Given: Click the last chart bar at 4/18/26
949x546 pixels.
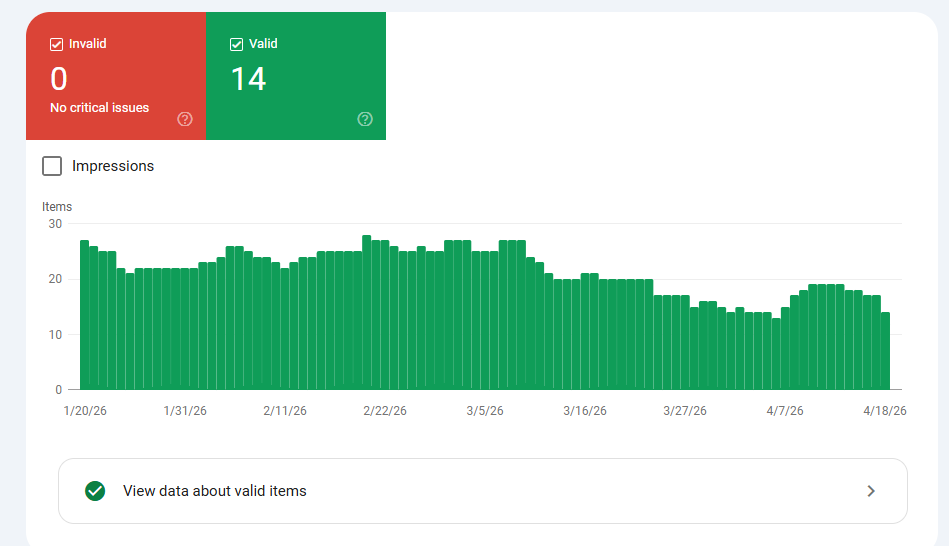Looking at the screenshot, I should point(885,351).
